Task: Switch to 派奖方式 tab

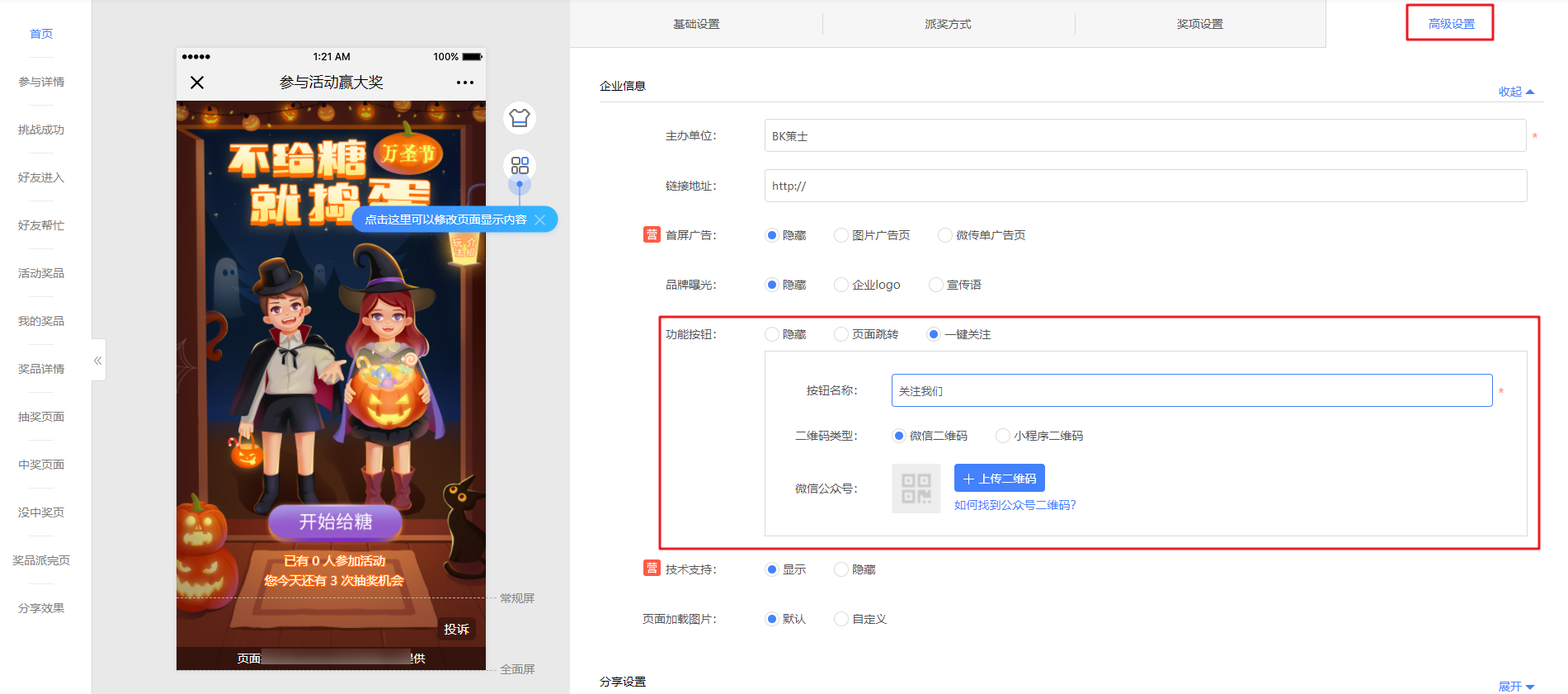Action: [x=949, y=24]
